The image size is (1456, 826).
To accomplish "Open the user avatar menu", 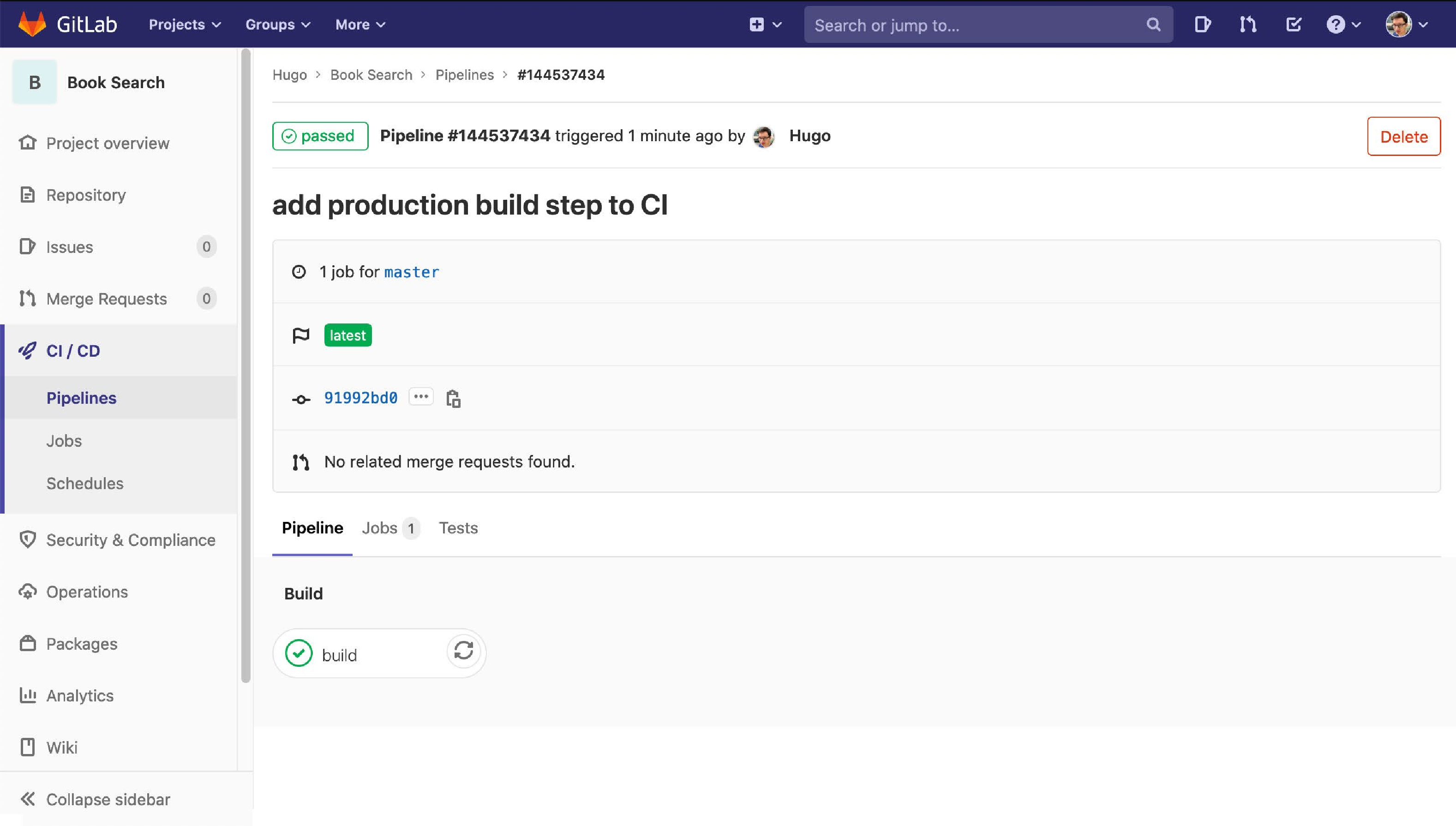I will (1406, 24).
